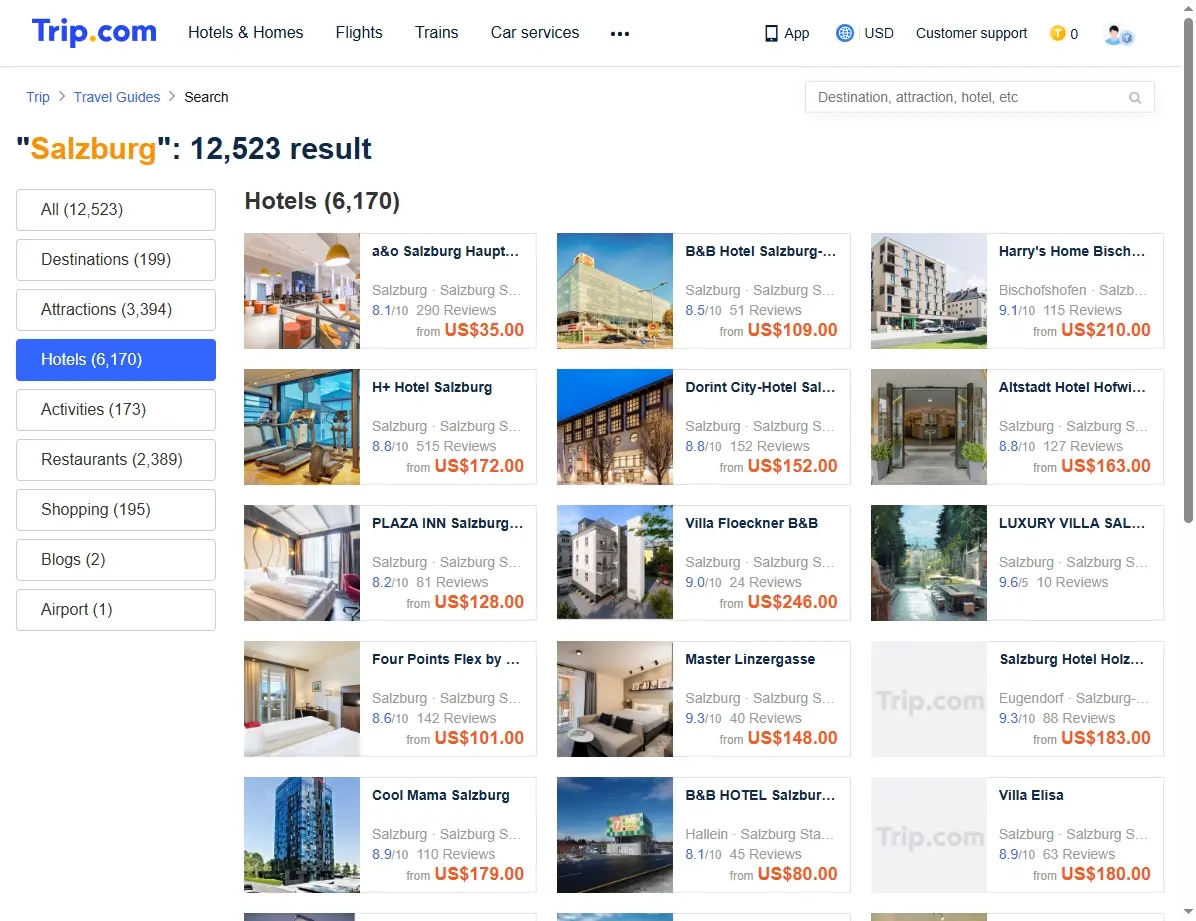Click H+ Hotel Salzburg title

coord(432,387)
